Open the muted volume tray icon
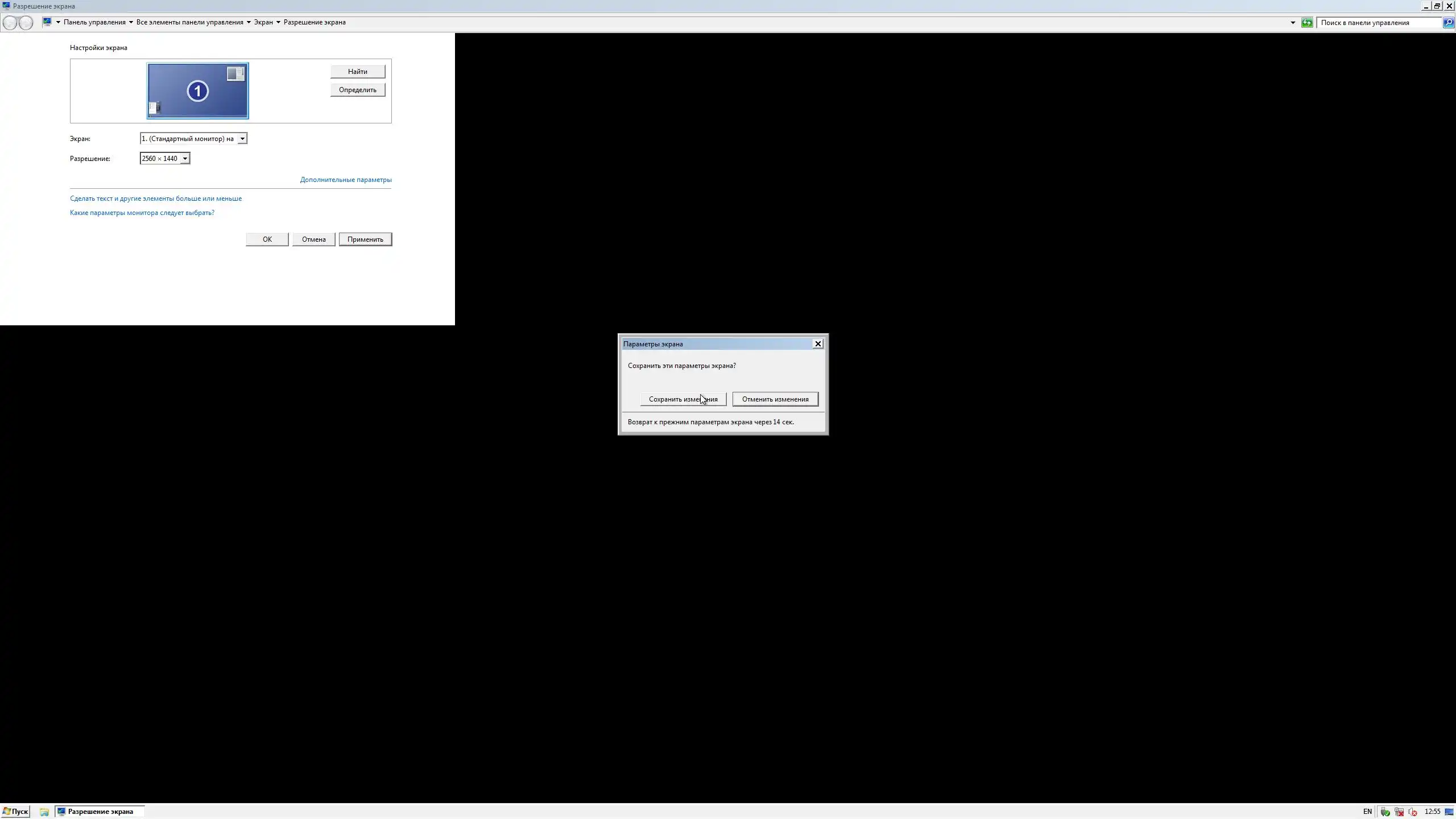The width and height of the screenshot is (1456, 819). [x=1413, y=812]
